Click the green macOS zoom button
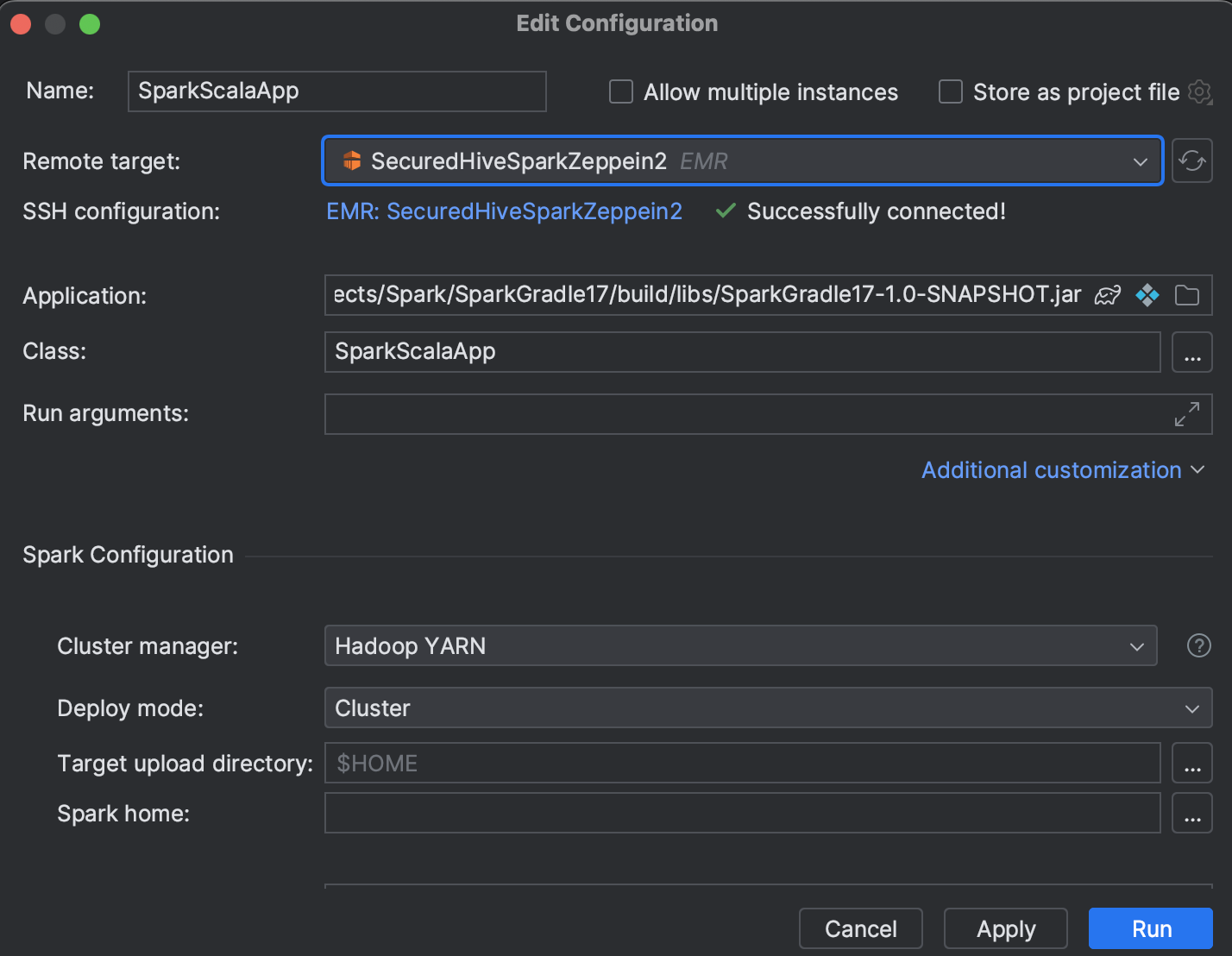The image size is (1232, 956). (x=89, y=24)
